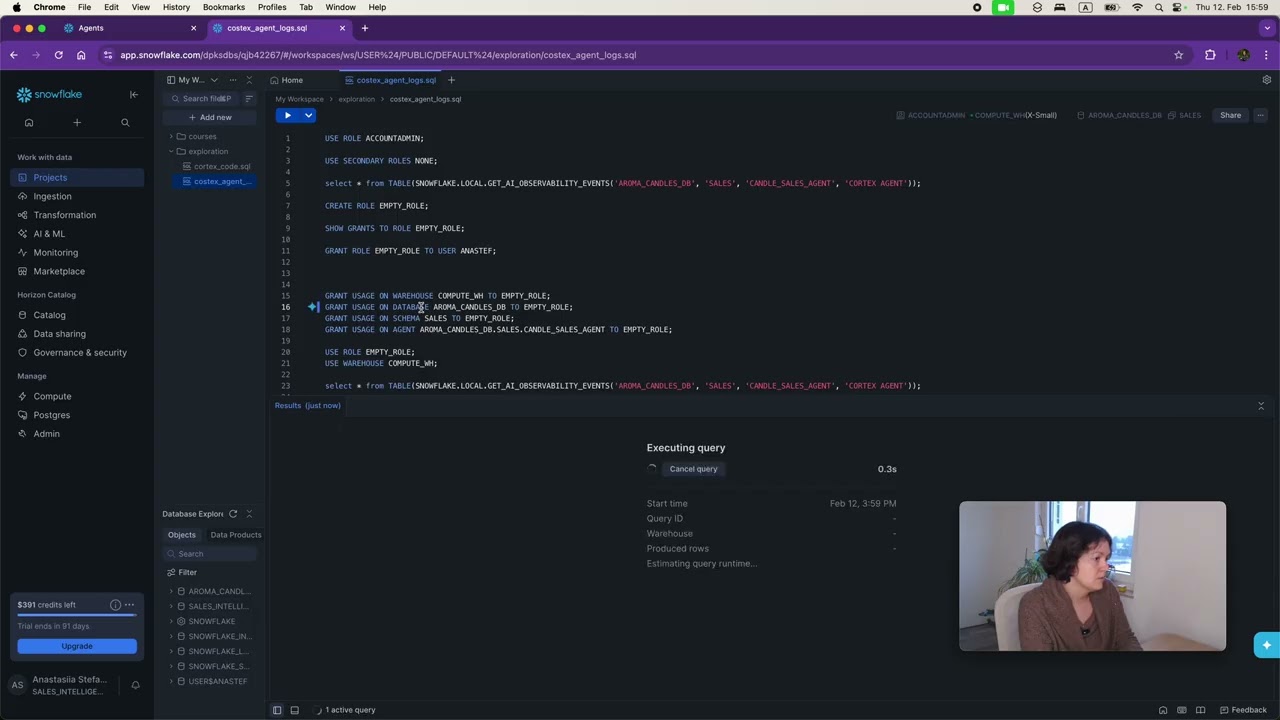The image size is (1280, 720).
Task: Change role ACCOUNTADMIN selector
Action: pos(931,116)
